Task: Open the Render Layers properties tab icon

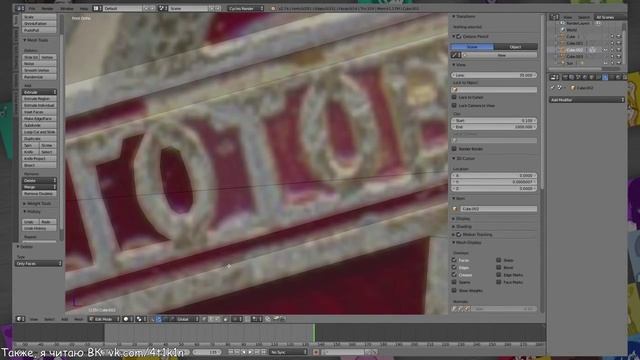Action: click(x=572, y=77)
